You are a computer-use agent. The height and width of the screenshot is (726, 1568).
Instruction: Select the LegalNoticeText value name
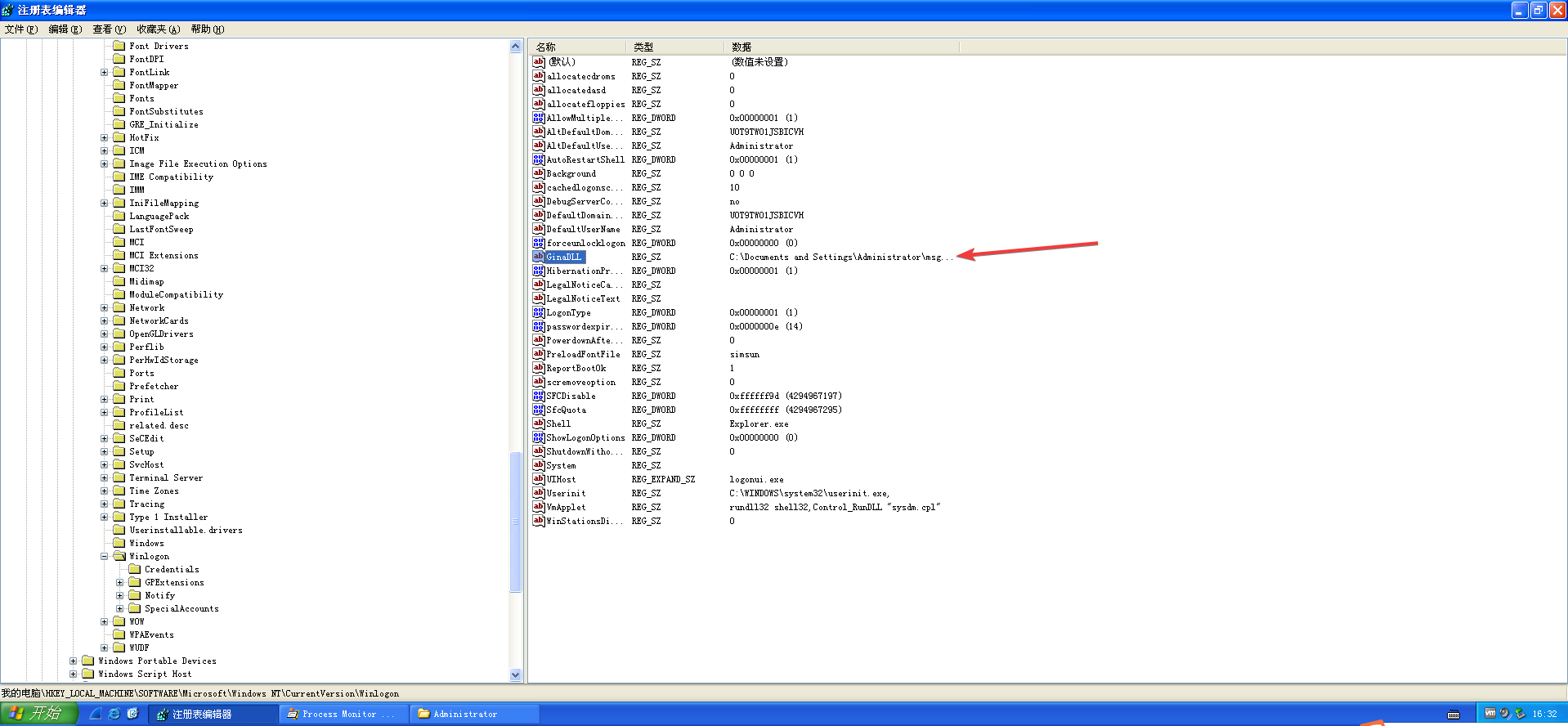[x=583, y=298]
